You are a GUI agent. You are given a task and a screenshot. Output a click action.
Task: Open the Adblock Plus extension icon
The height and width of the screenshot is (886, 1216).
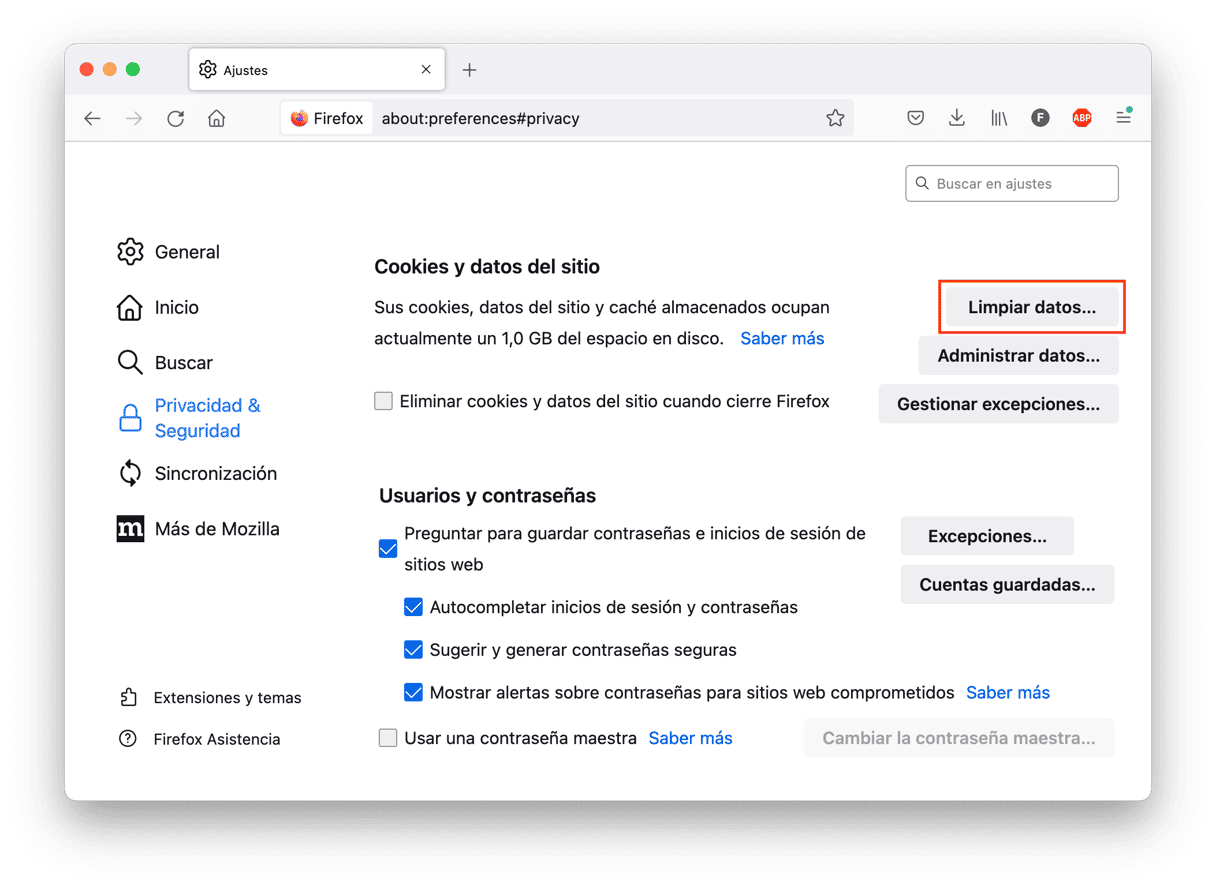click(1082, 118)
